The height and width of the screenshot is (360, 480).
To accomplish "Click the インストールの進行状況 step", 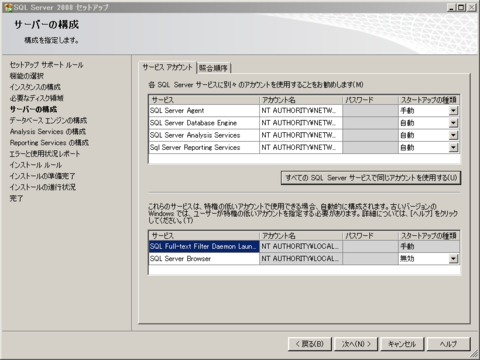I will (x=43, y=187).
